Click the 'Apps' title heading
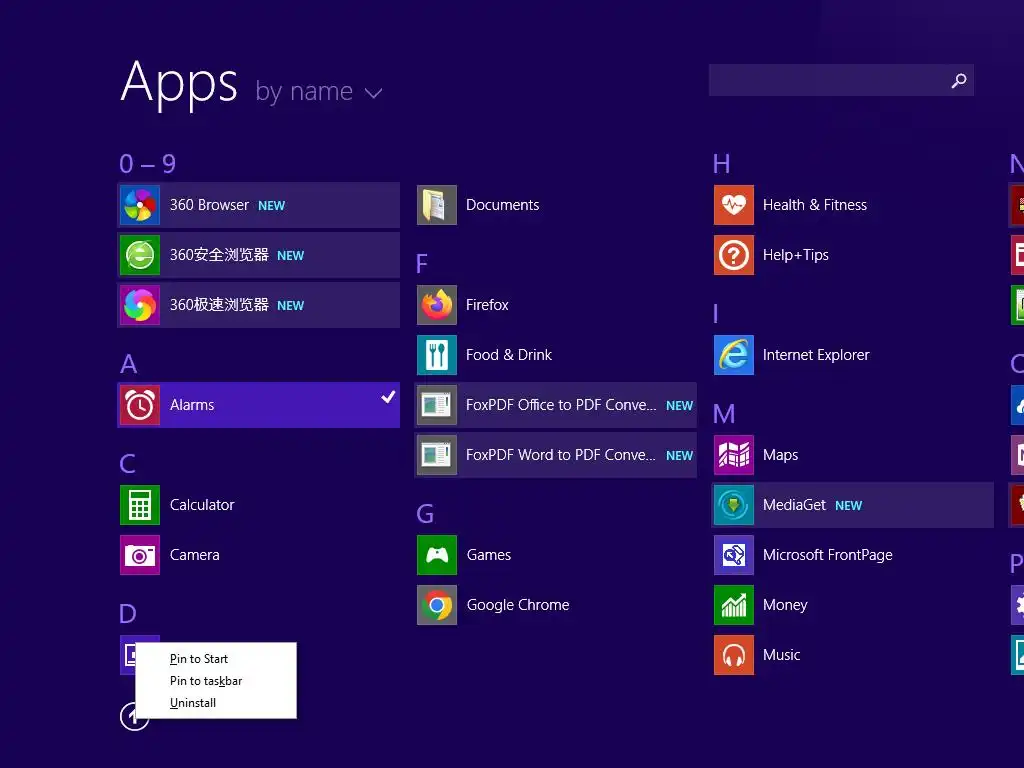The width and height of the screenshot is (1024, 768). [x=179, y=83]
